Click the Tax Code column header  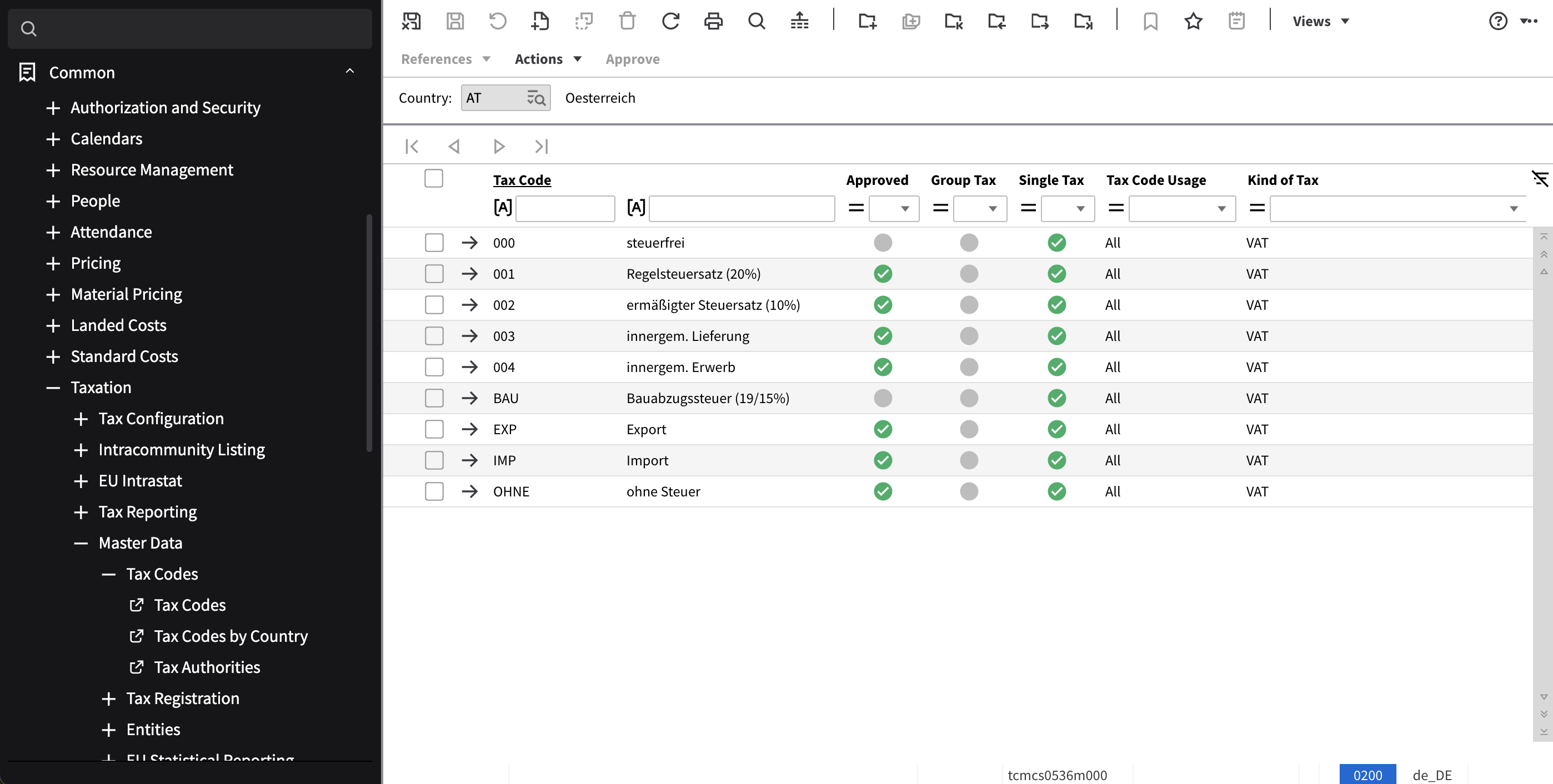tap(522, 179)
